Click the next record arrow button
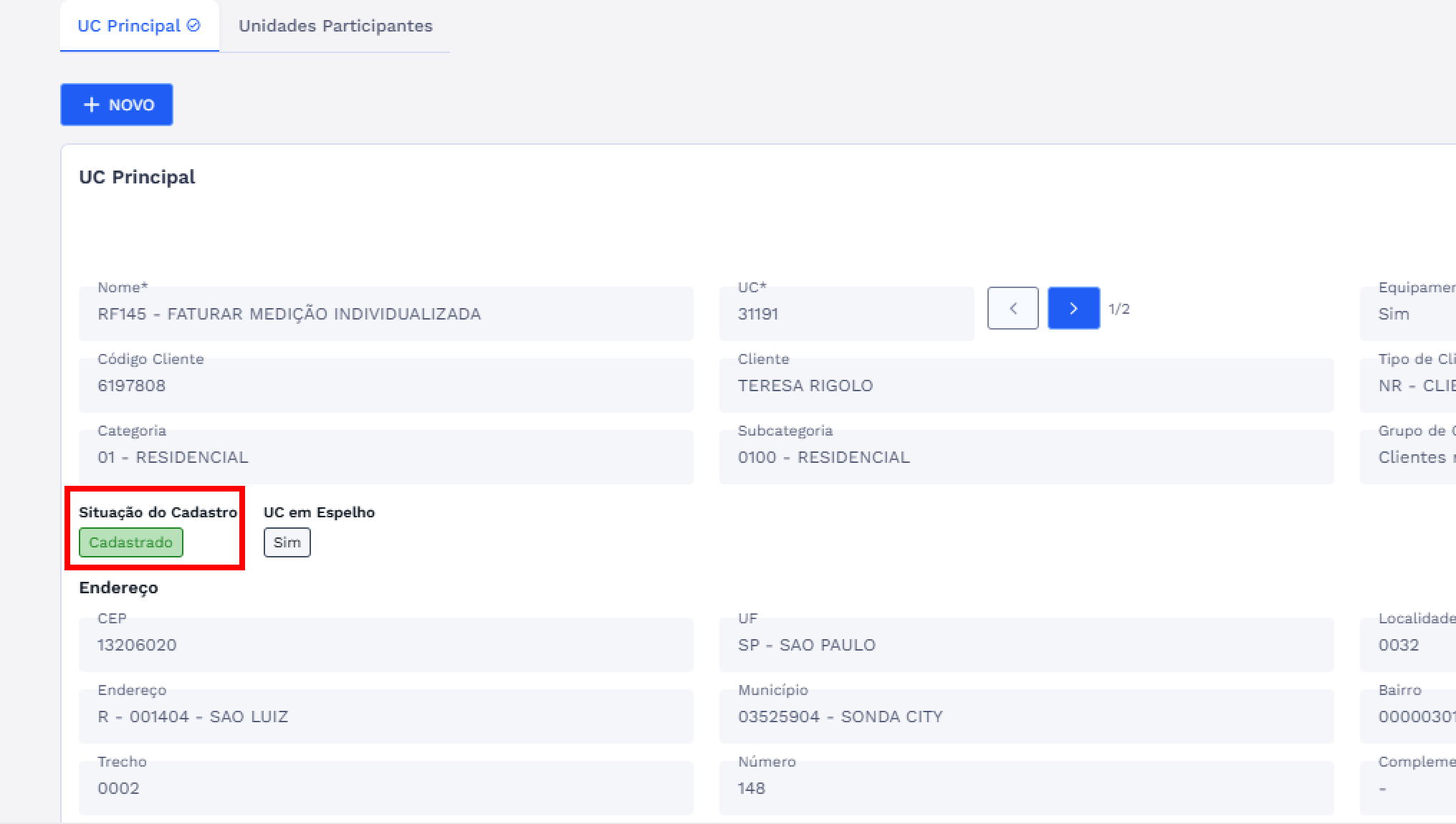This screenshot has height=824, width=1456. pyautogui.click(x=1073, y=308)
